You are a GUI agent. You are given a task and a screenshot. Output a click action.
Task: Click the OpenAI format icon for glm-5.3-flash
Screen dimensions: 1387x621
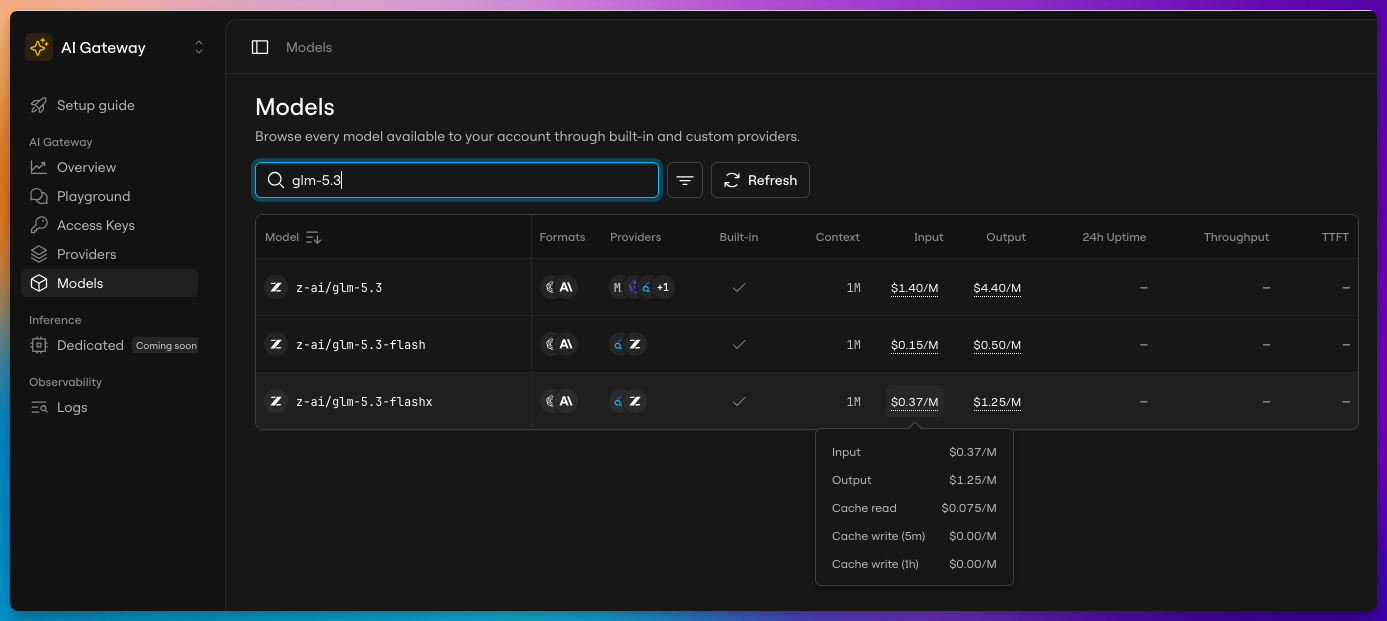549,345
